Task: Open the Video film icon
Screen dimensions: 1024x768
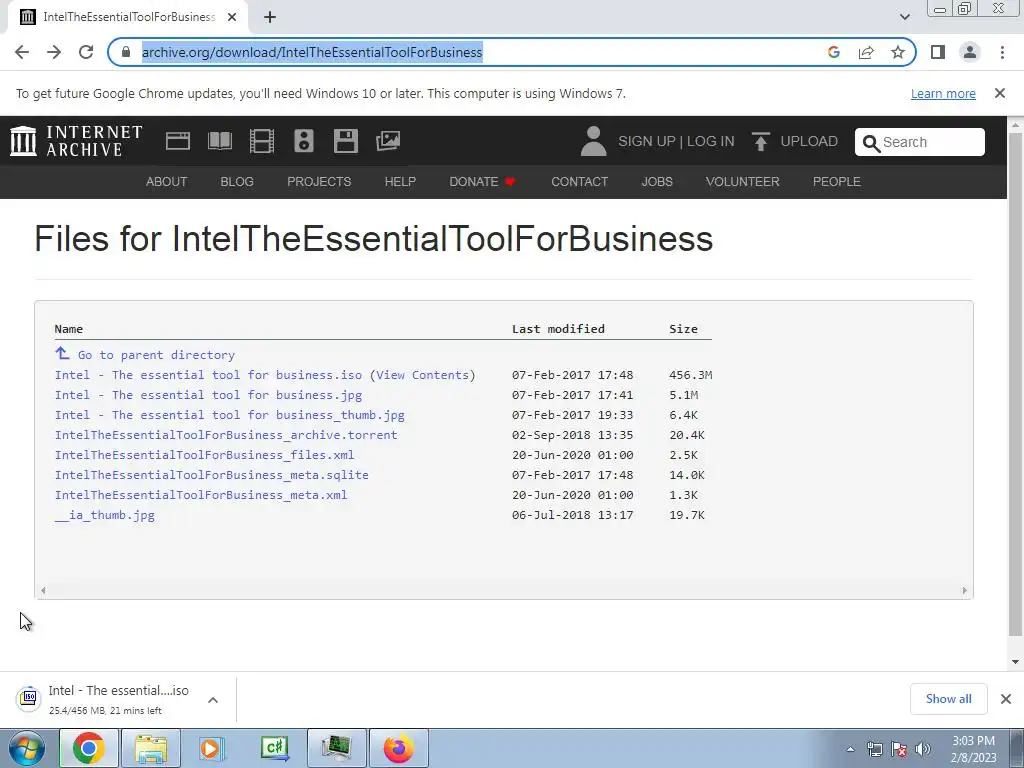Action: point(262,141)
